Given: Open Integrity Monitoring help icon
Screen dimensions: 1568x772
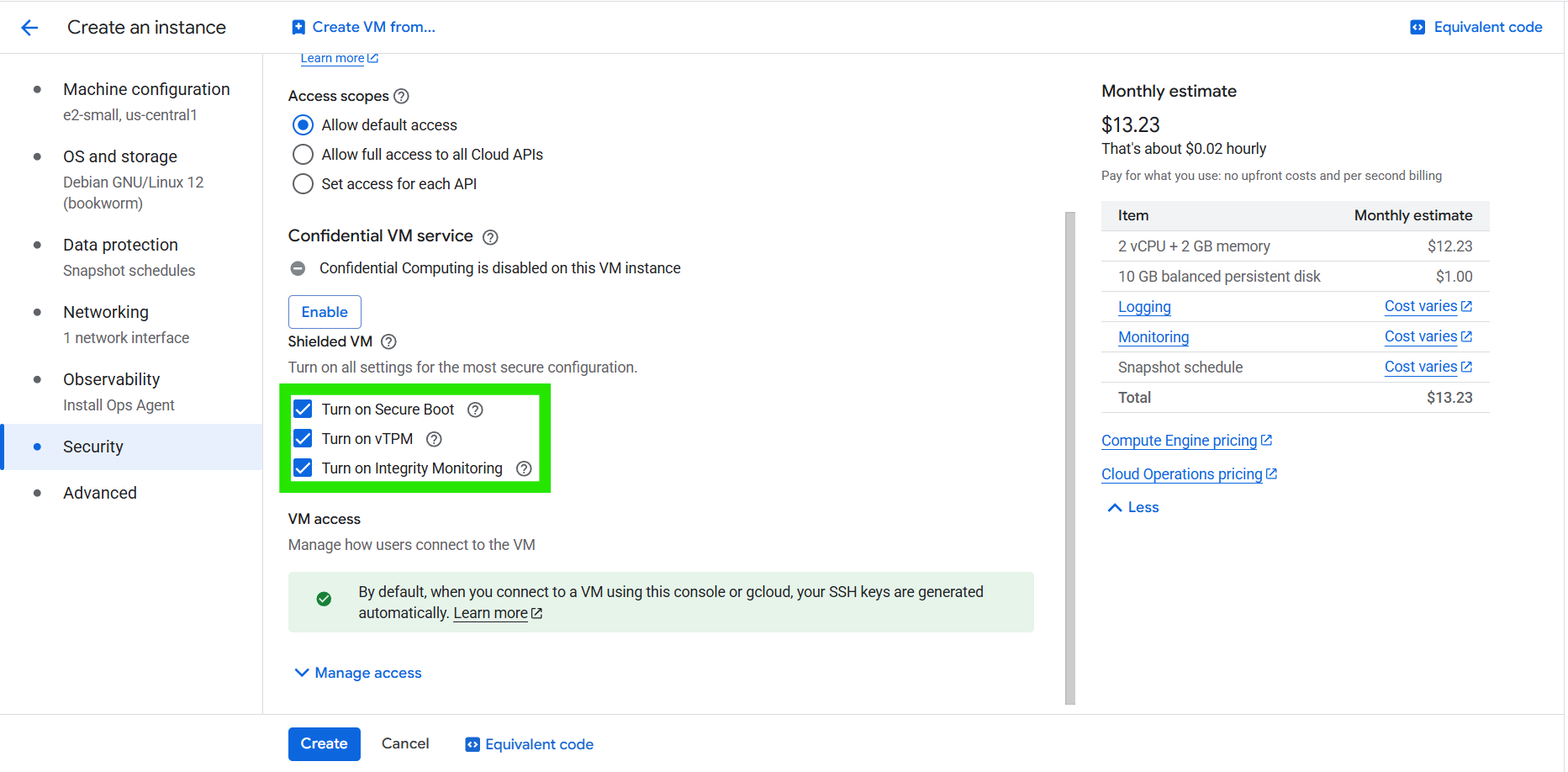Looking at the screenshot, I should 524,468.
